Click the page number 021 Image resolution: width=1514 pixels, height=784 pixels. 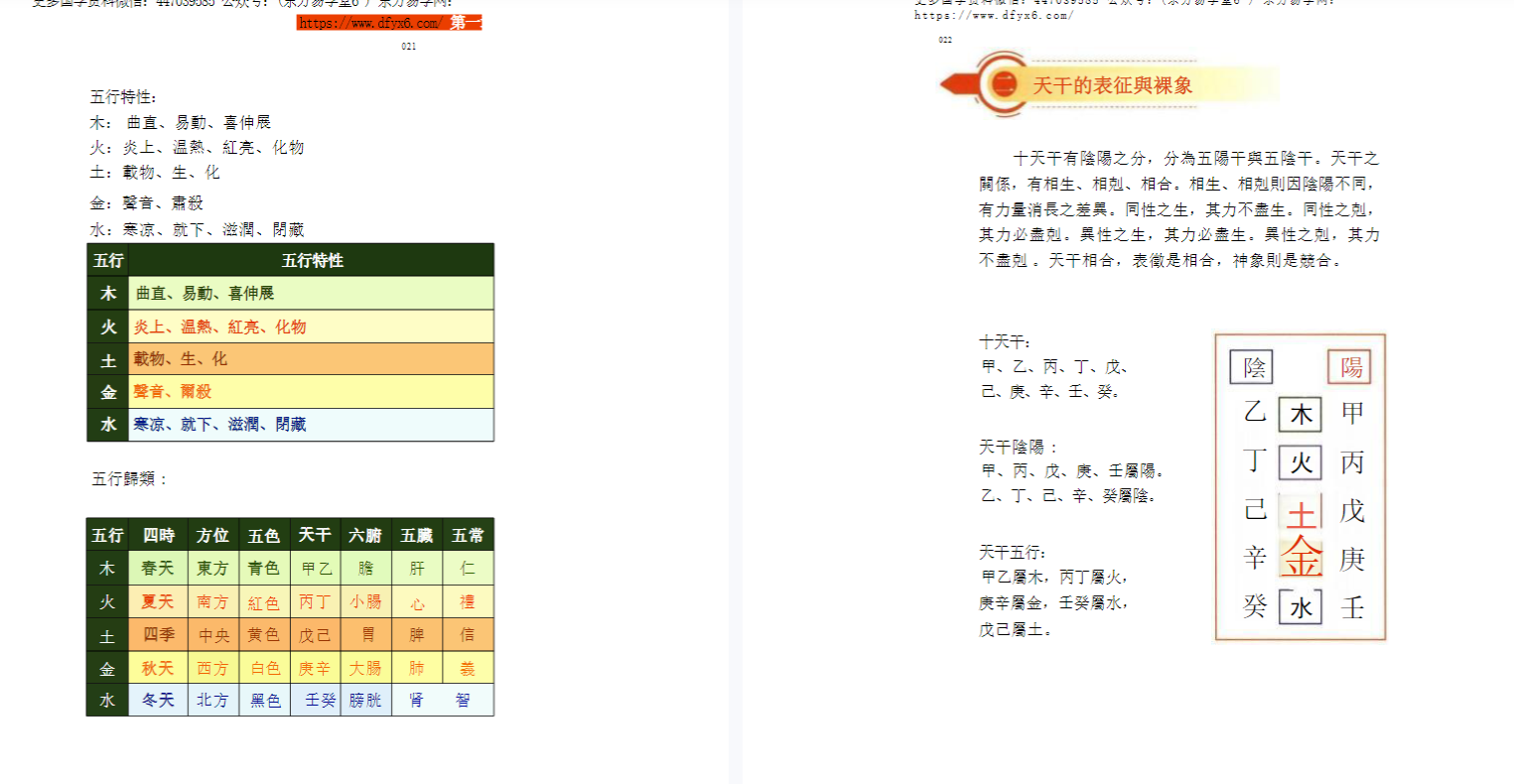(x=409, y=47)
